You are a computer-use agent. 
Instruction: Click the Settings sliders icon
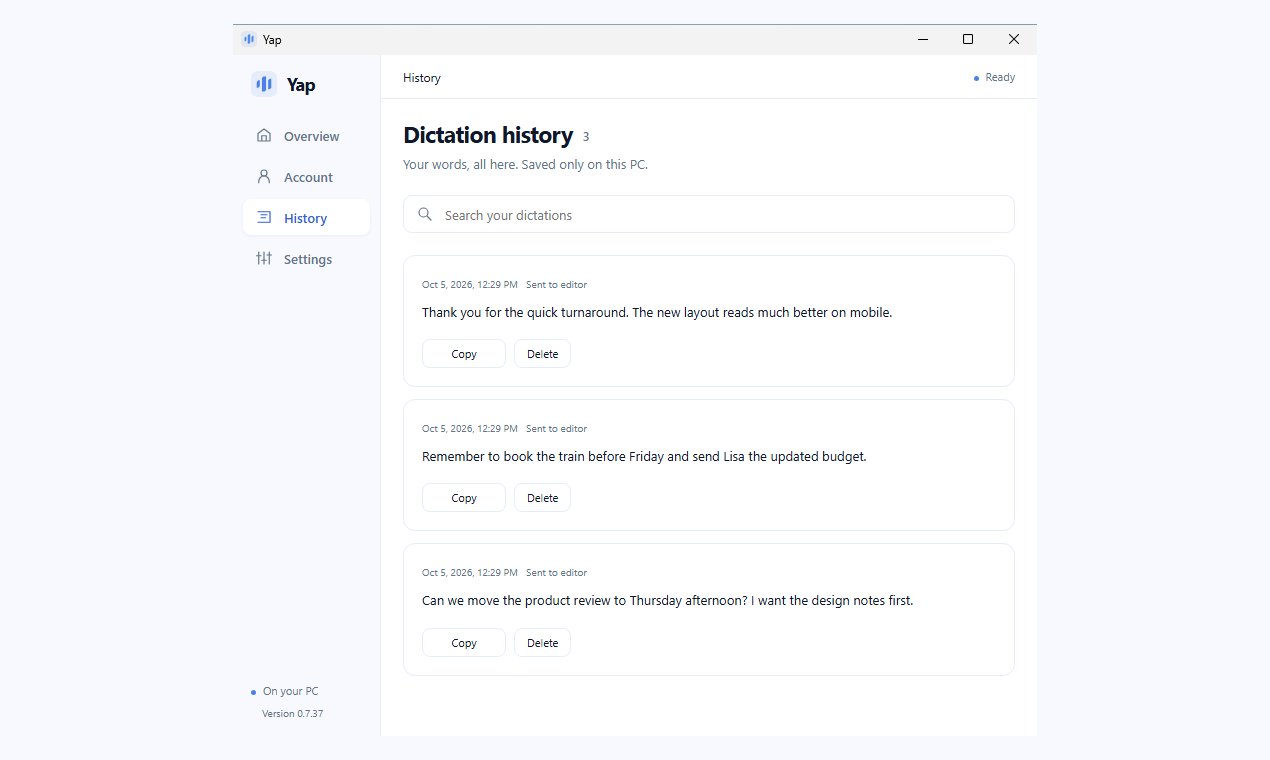pyautogui.click(x=264, y=259)
